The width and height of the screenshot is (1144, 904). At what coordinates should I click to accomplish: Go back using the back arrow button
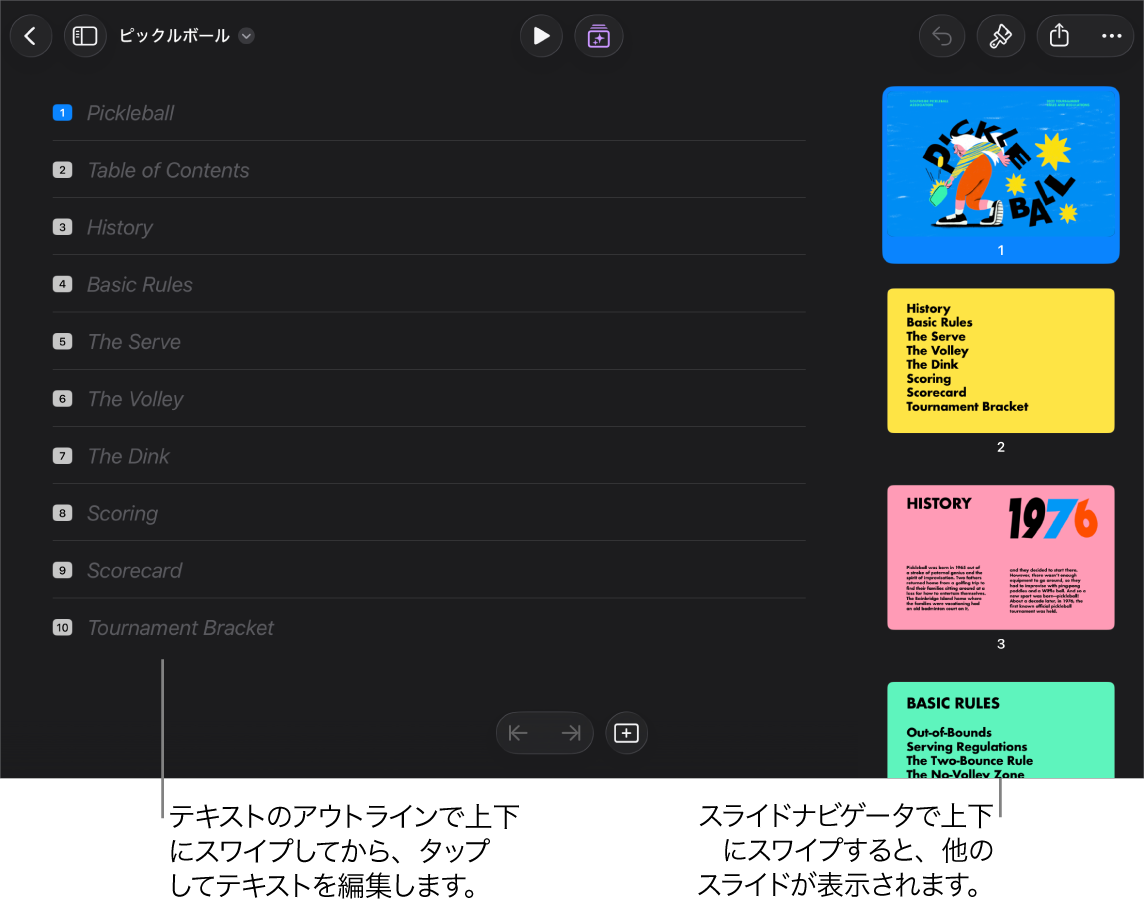(x=31, y=36)
